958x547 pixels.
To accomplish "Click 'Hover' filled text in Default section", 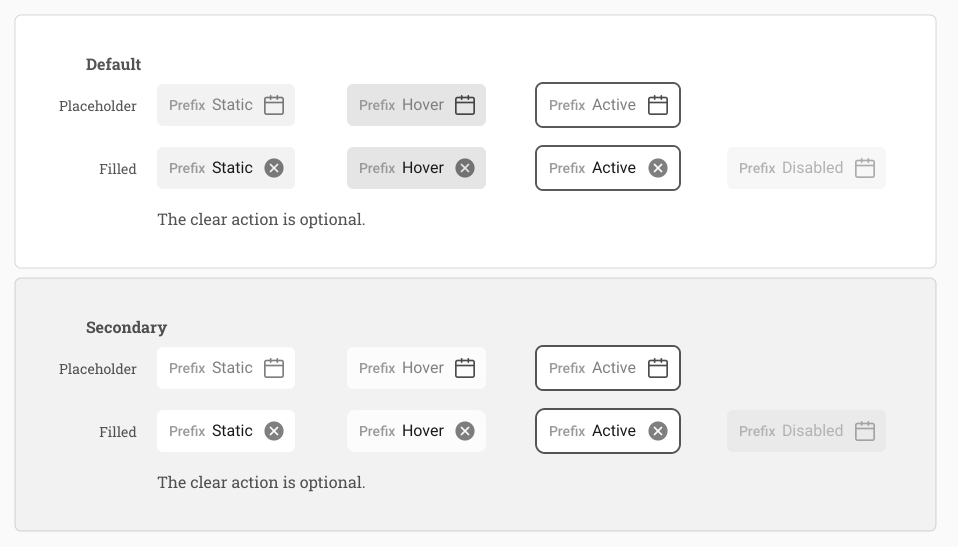I will click(422, 168).
